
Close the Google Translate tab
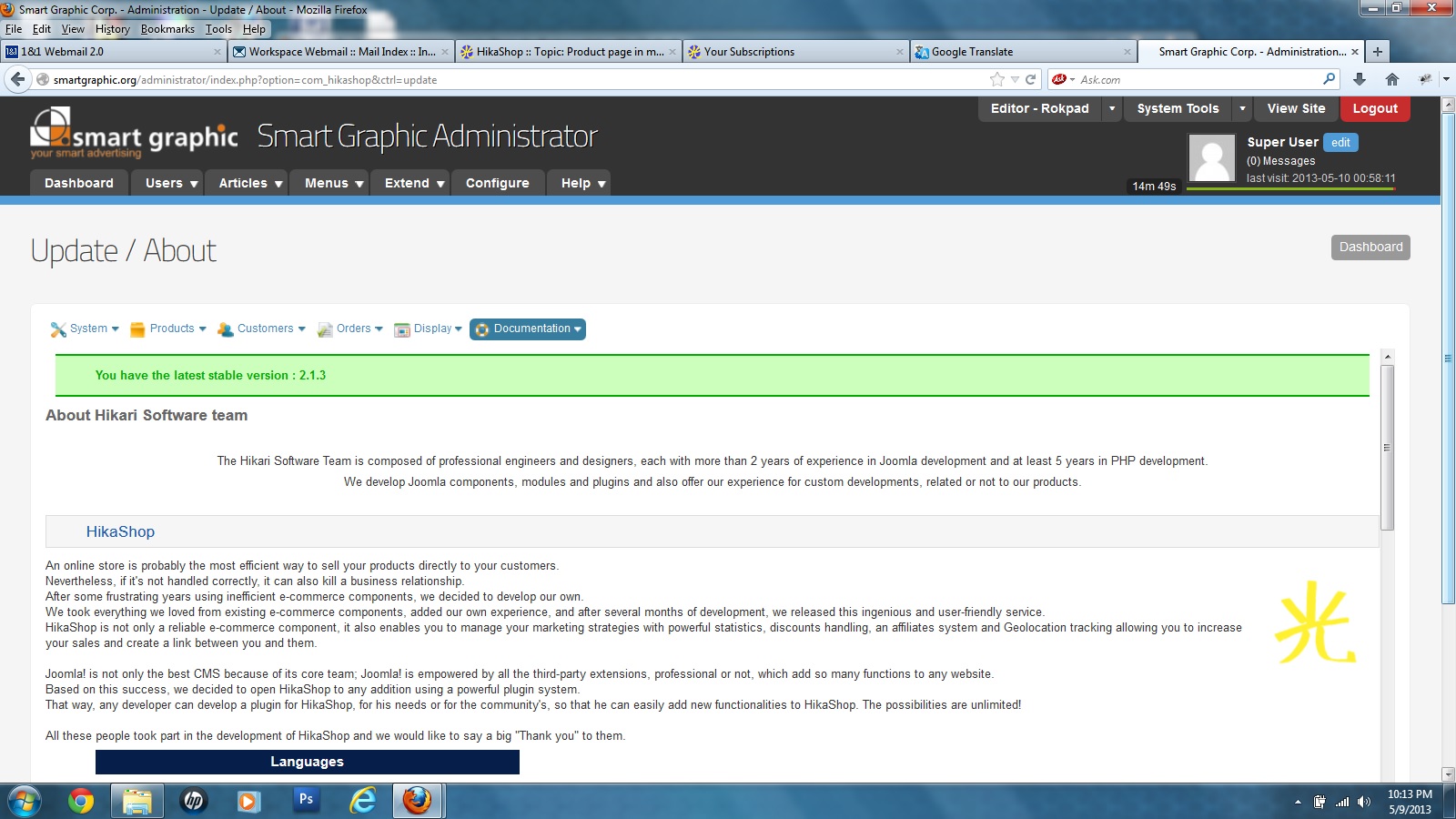point(1127,52)
